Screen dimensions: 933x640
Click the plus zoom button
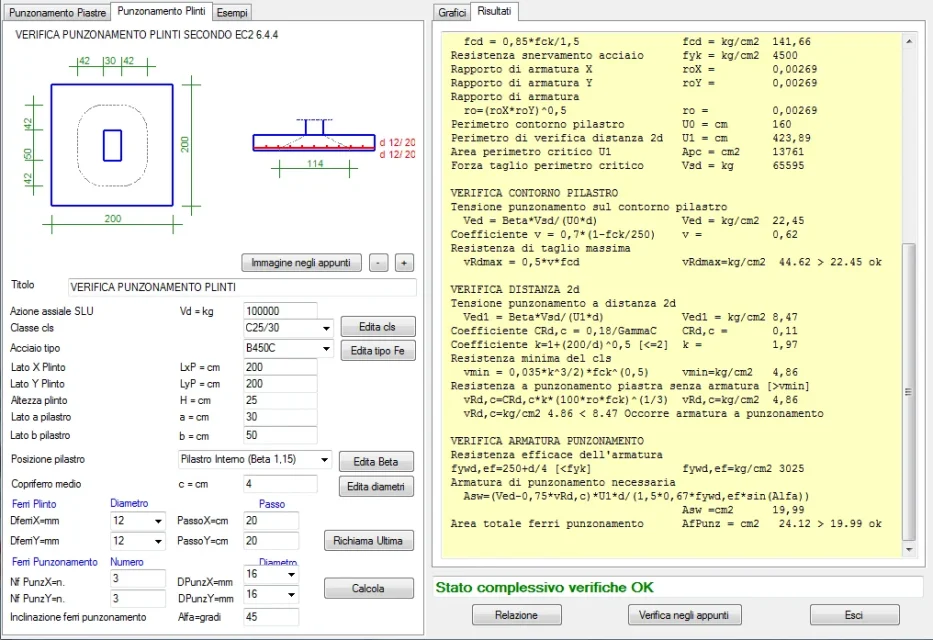pos(404,263)
